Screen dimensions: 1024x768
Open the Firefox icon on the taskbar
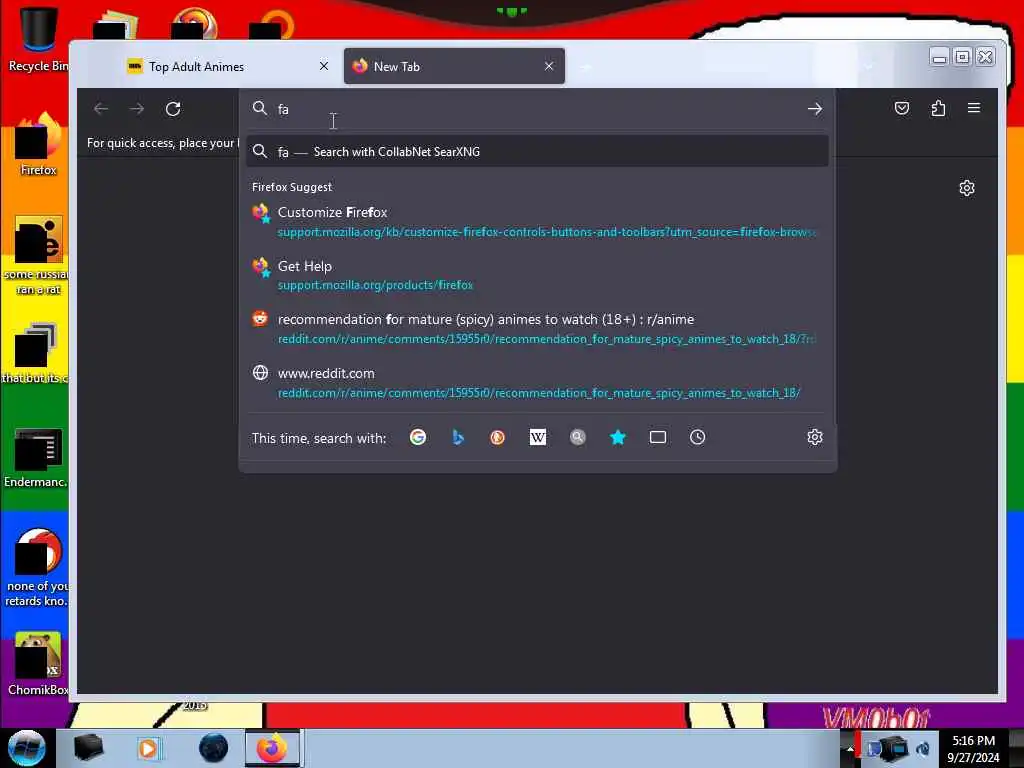pos(272,748)
